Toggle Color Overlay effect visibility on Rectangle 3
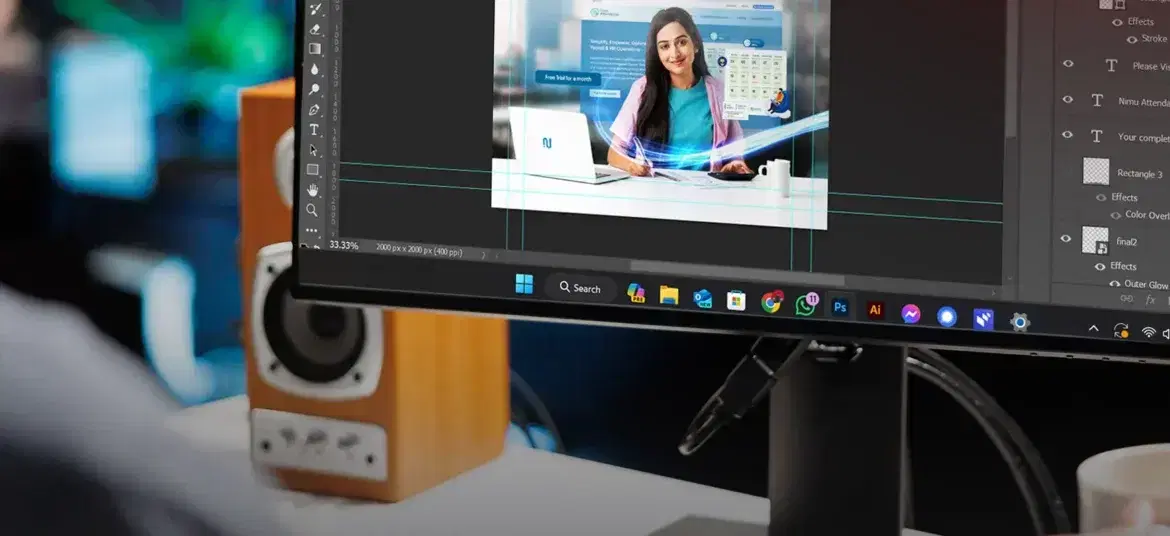1170x536 pixels. 1101,214
